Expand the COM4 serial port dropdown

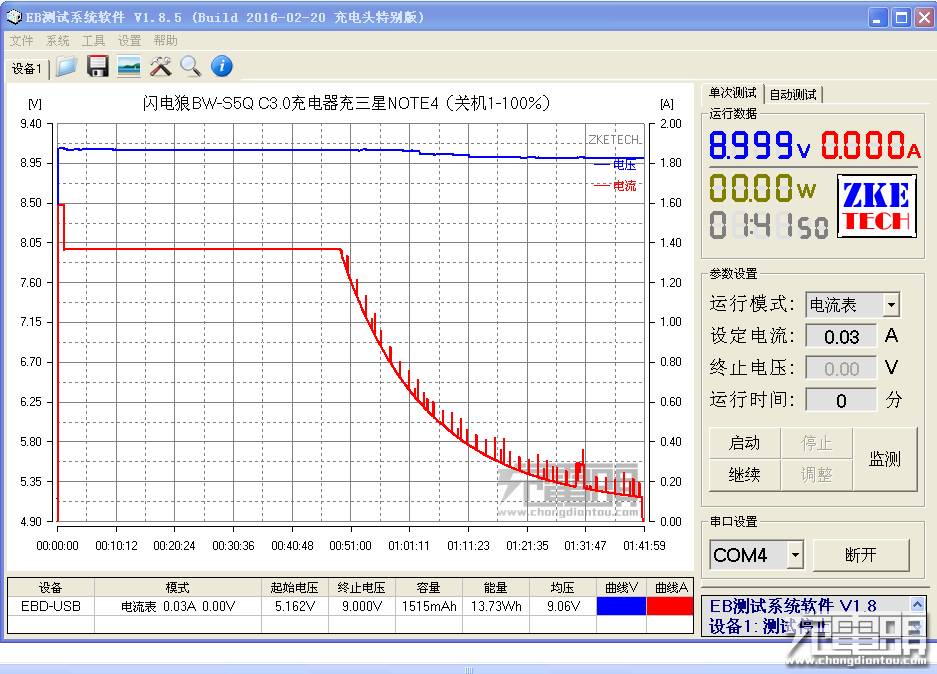[x=795, y=555]
